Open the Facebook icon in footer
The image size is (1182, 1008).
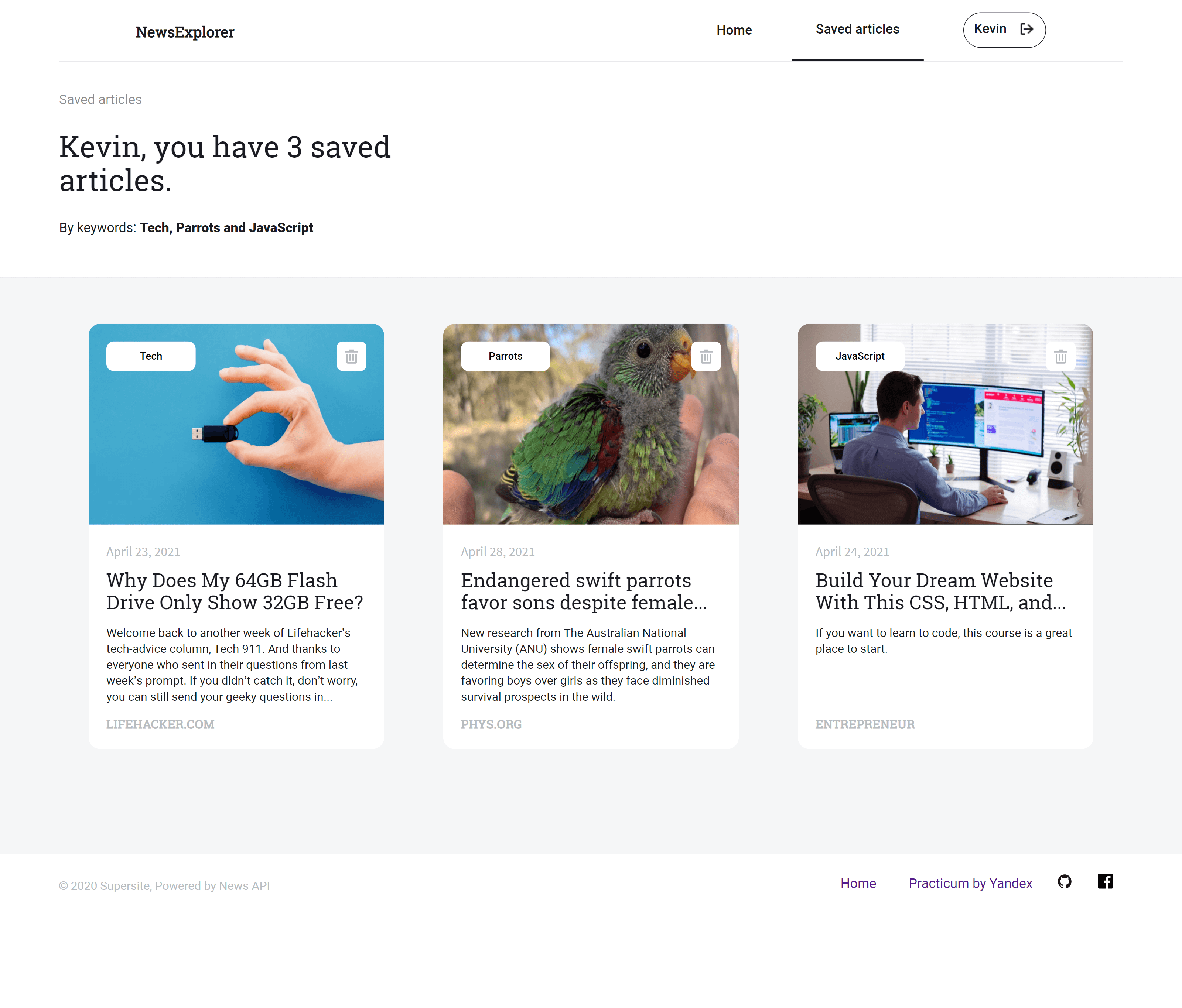coord(1105,881)
